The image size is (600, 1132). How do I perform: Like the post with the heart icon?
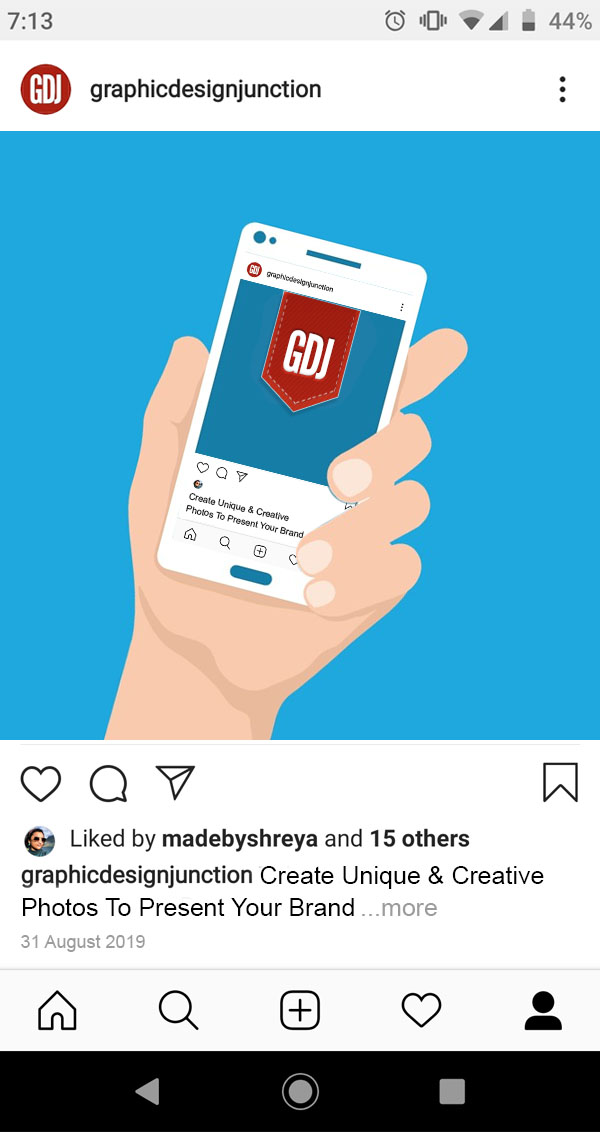coord(40,783)
